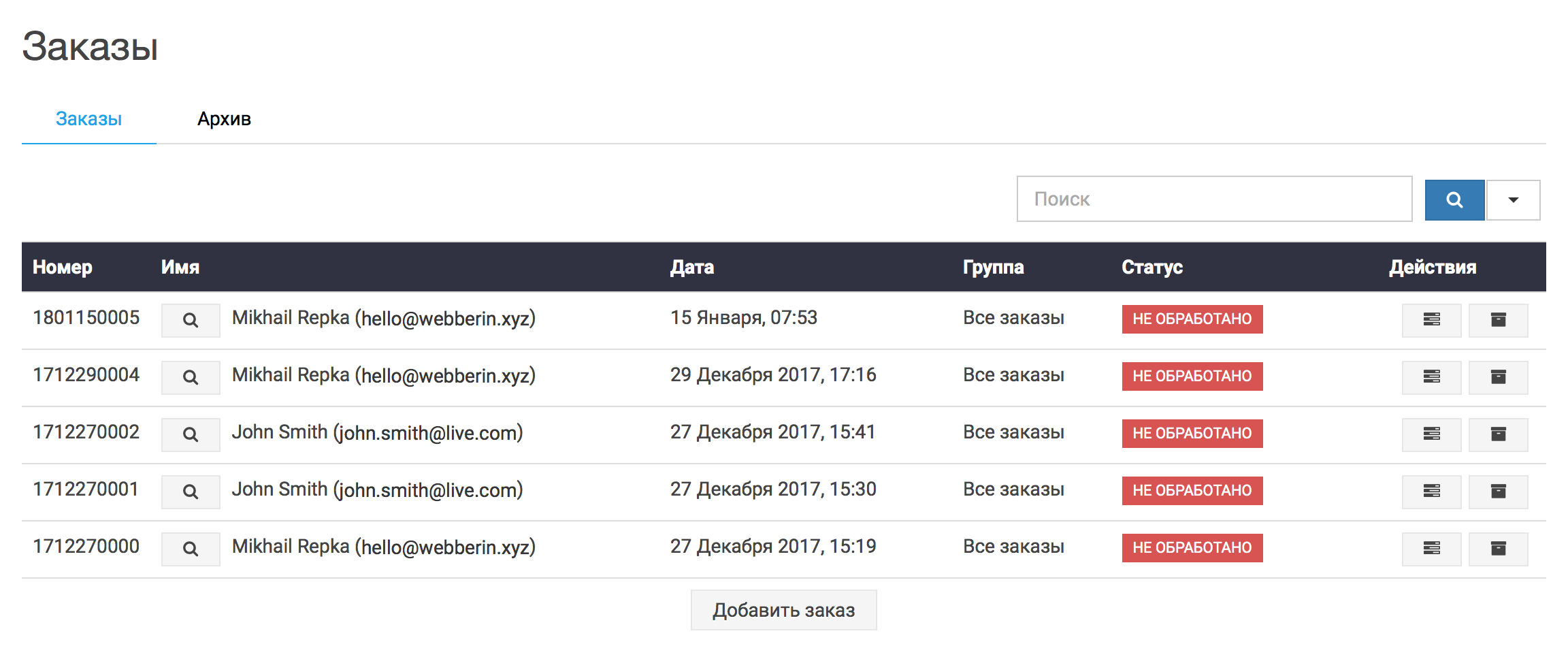1568x659 pixels.
Task: View customer details for order 1801150005
Action: [191, 320]
